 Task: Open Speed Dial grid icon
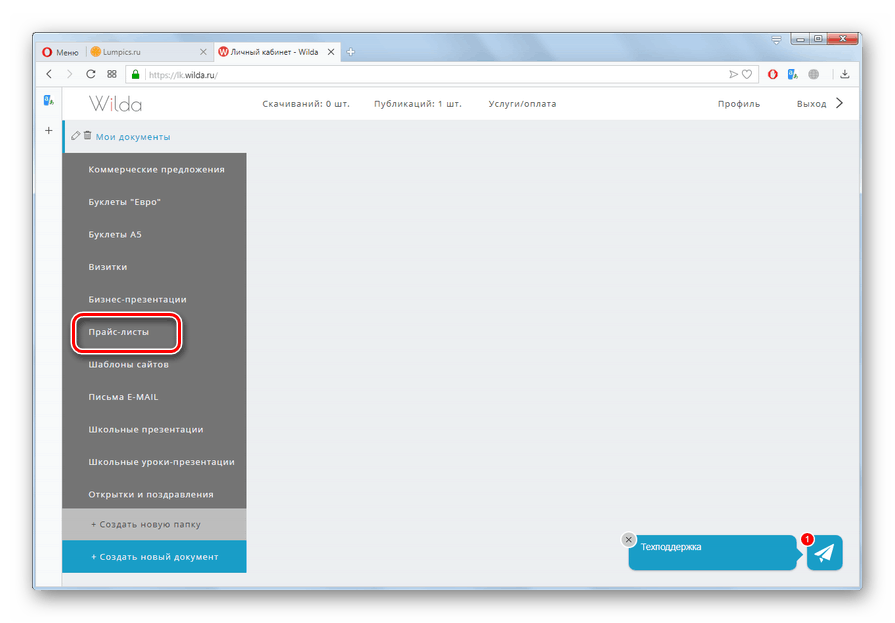(x=112, y=74)
